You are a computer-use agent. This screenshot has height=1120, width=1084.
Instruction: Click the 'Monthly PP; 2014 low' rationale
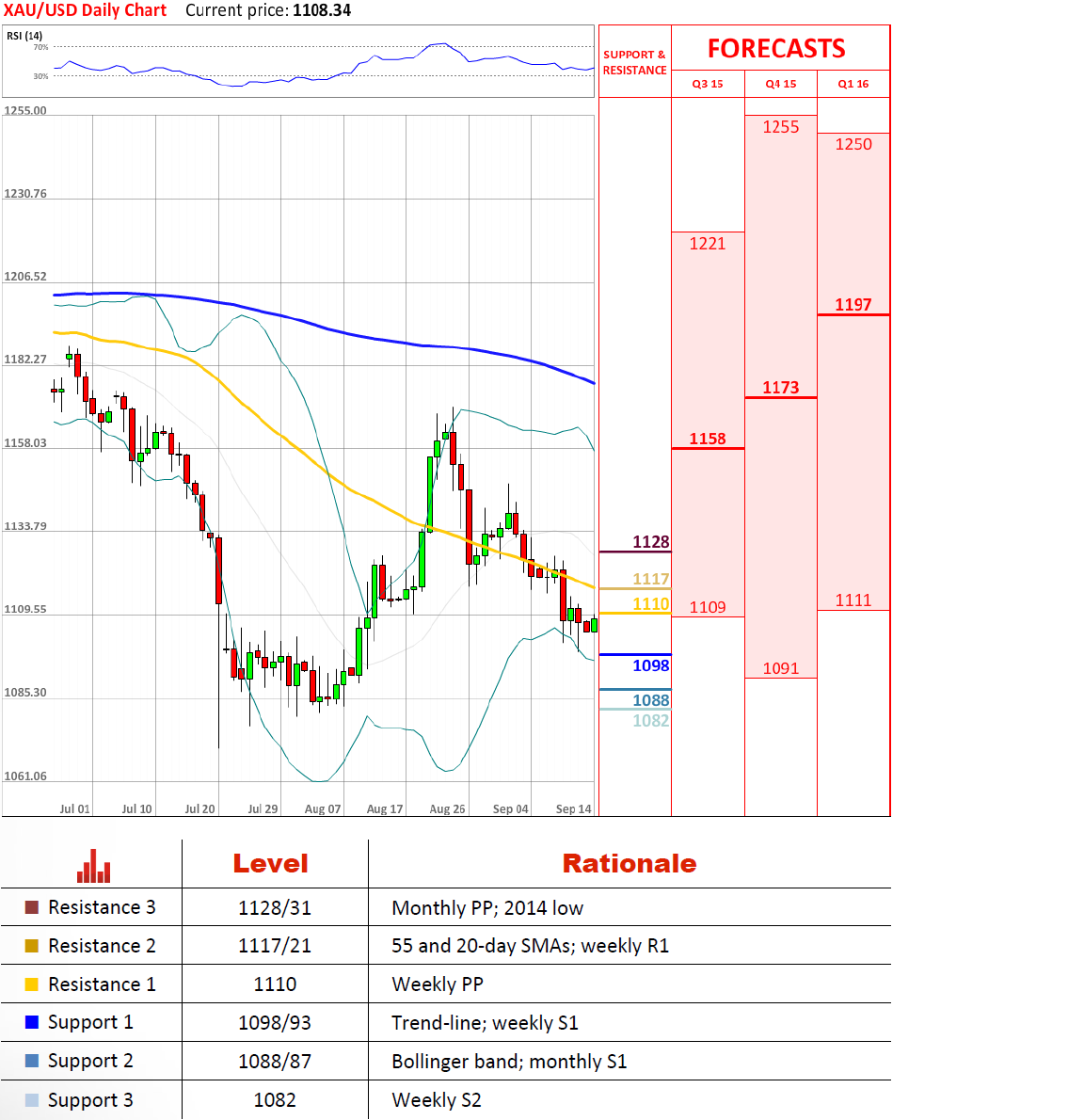(x=487, y=908)
